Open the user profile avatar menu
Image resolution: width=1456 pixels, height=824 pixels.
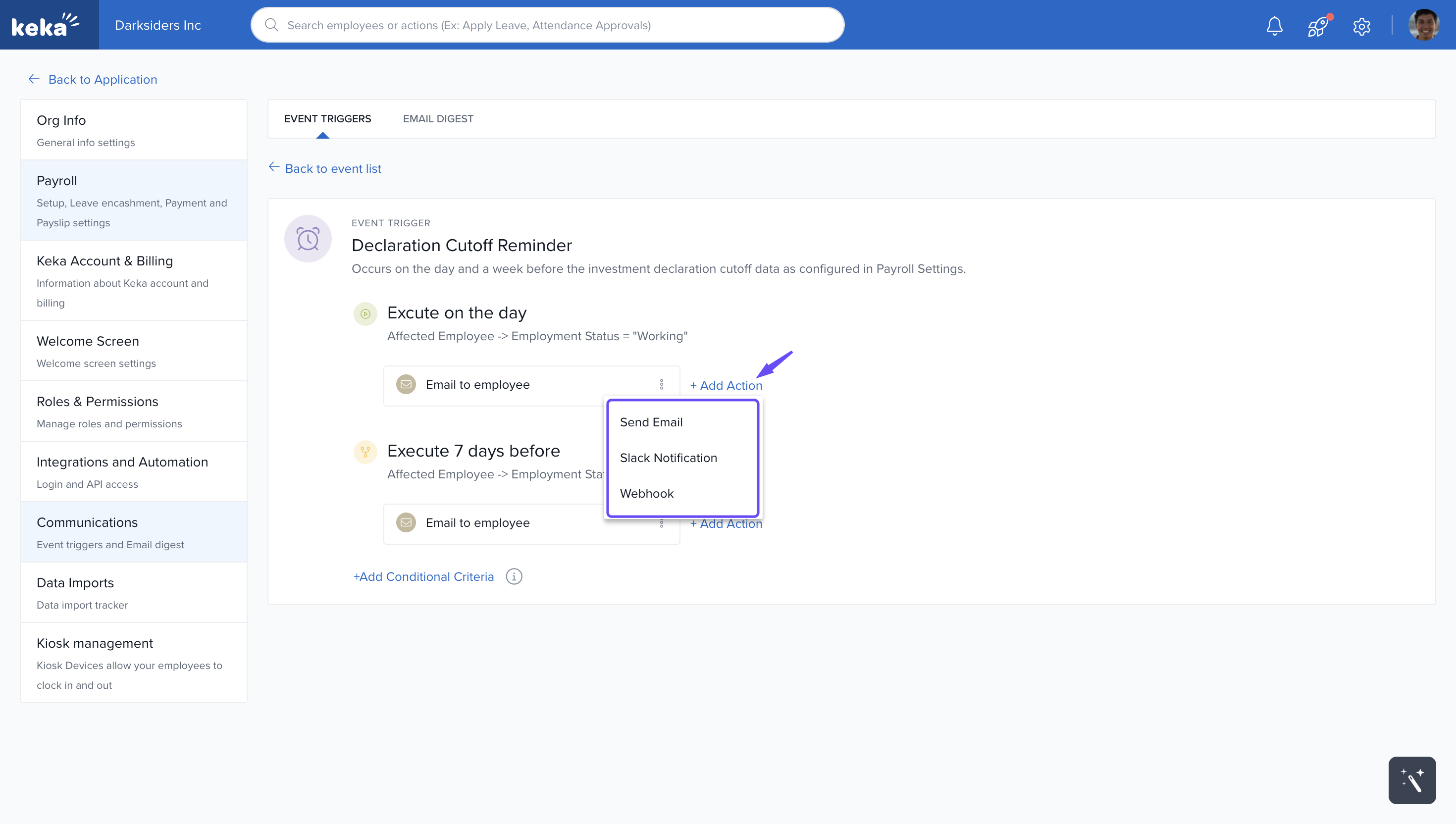pyautogui.click(x=1423, y=25)
